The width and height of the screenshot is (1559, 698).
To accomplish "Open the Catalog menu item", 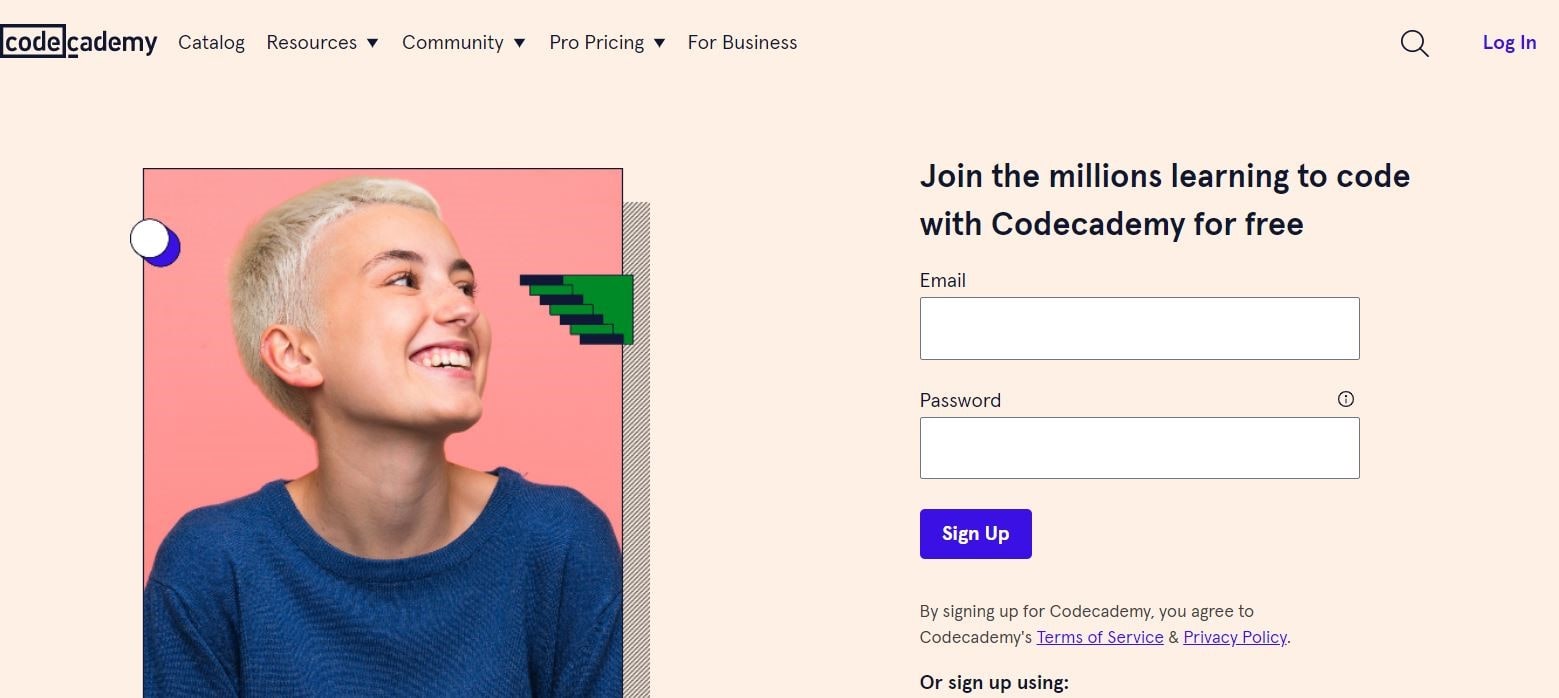I will [x=211, y=42].
